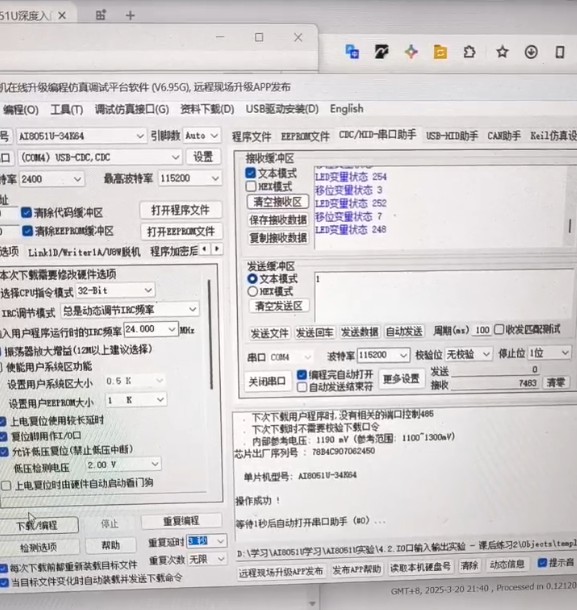Click the black pen extension icon

[381, 51]
